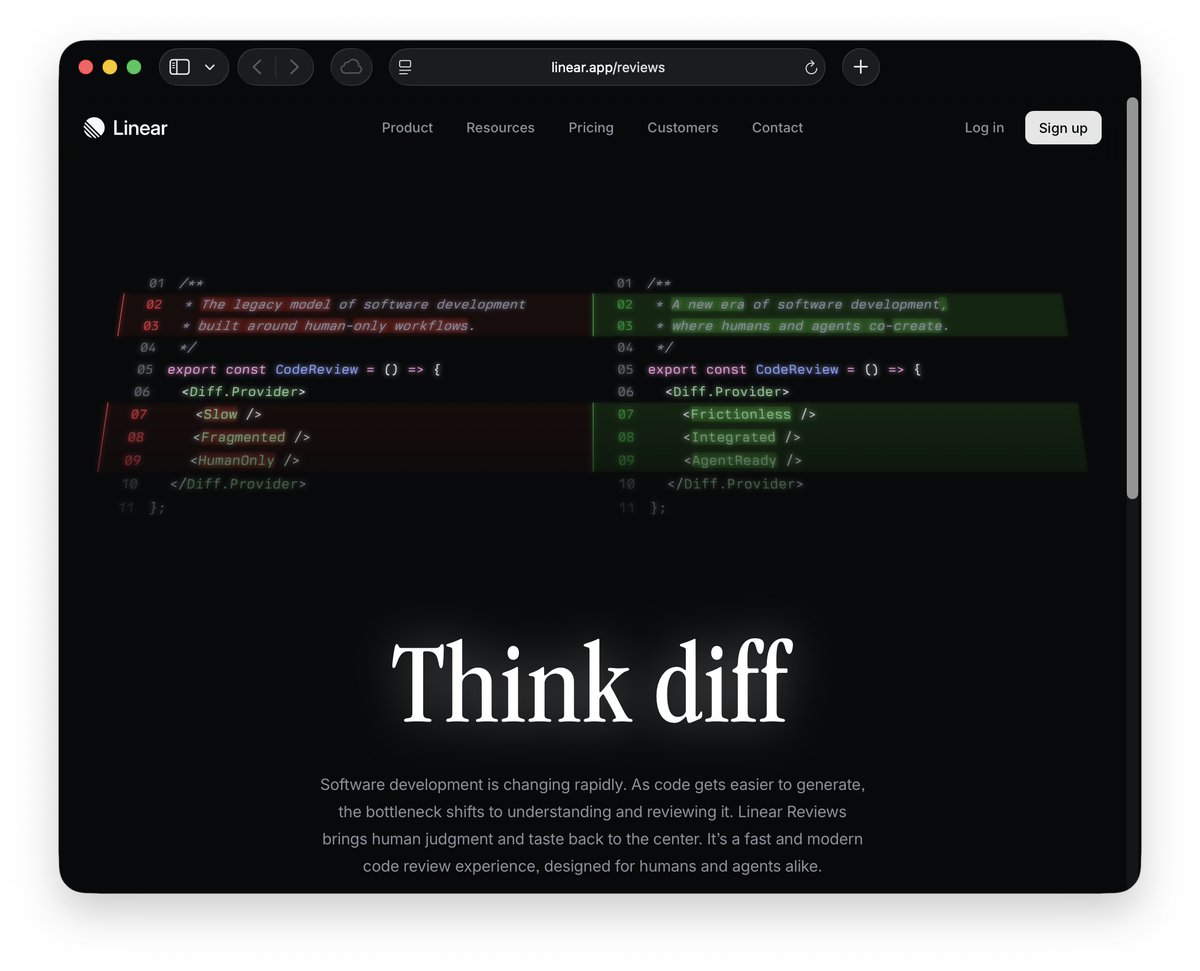Open the Contact page
1200x971 pixels.
(777, 127)
